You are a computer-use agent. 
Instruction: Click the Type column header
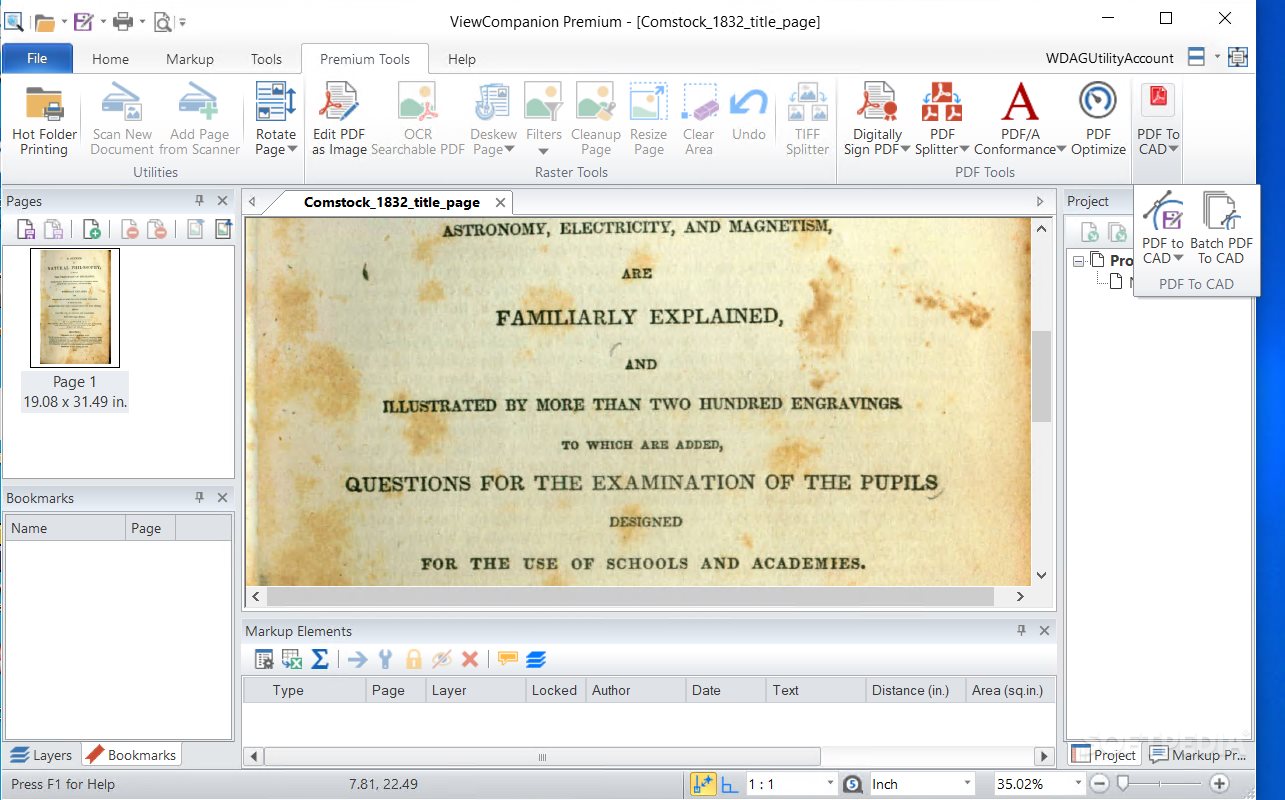303,690
